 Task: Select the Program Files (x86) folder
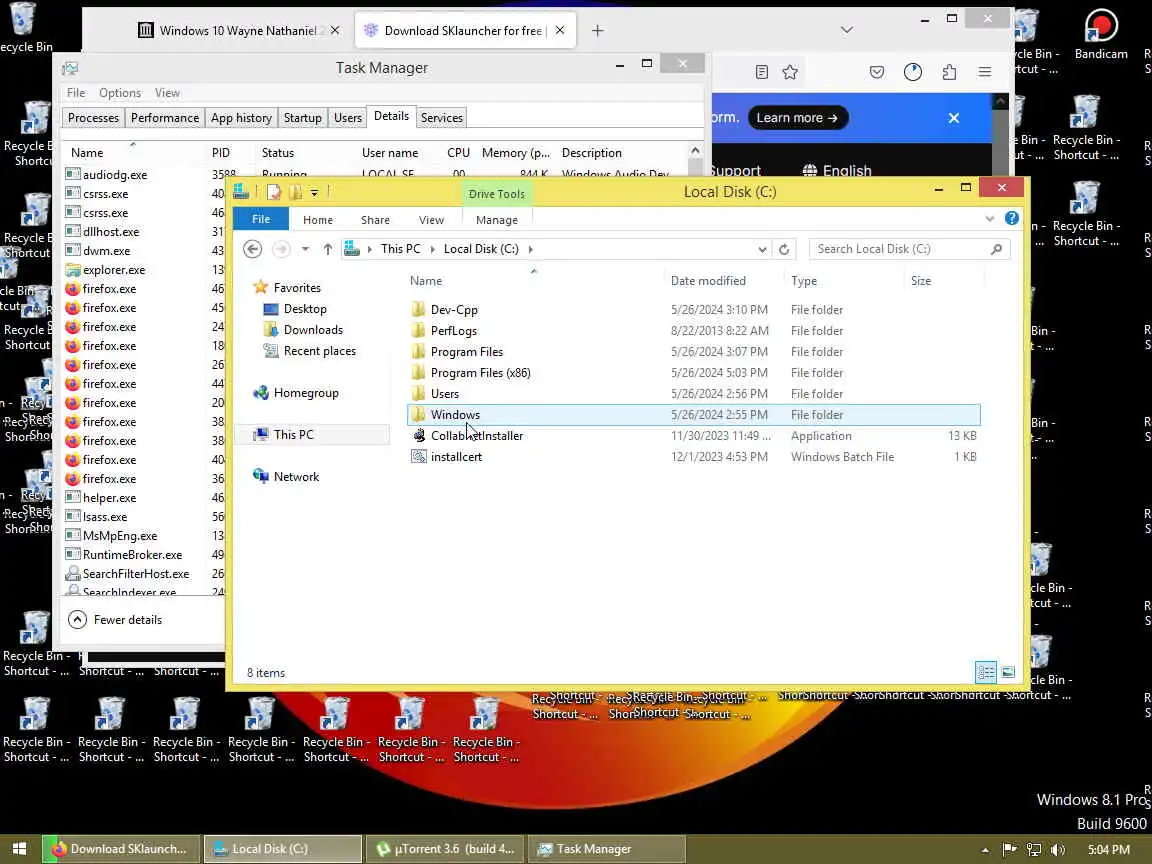pyautogui.click(x=694, y=372)
